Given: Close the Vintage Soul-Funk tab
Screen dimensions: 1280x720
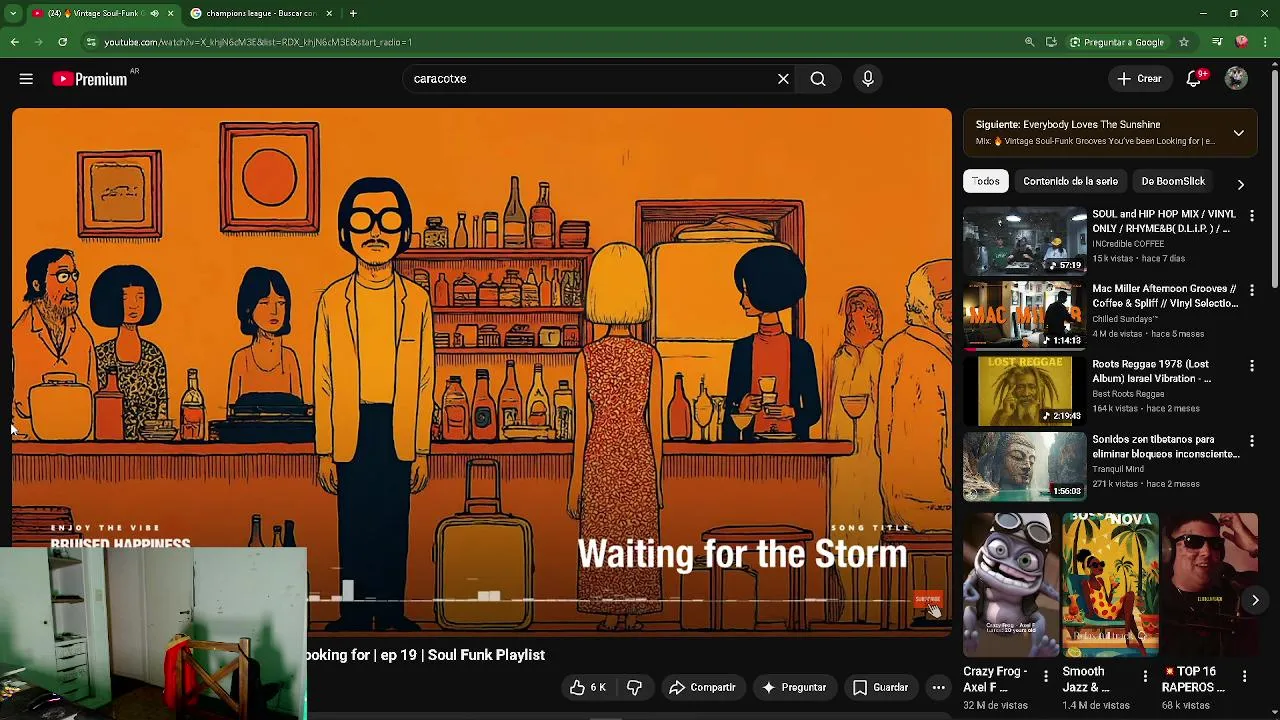Looking at the screenshot, I should pos(170,13).
